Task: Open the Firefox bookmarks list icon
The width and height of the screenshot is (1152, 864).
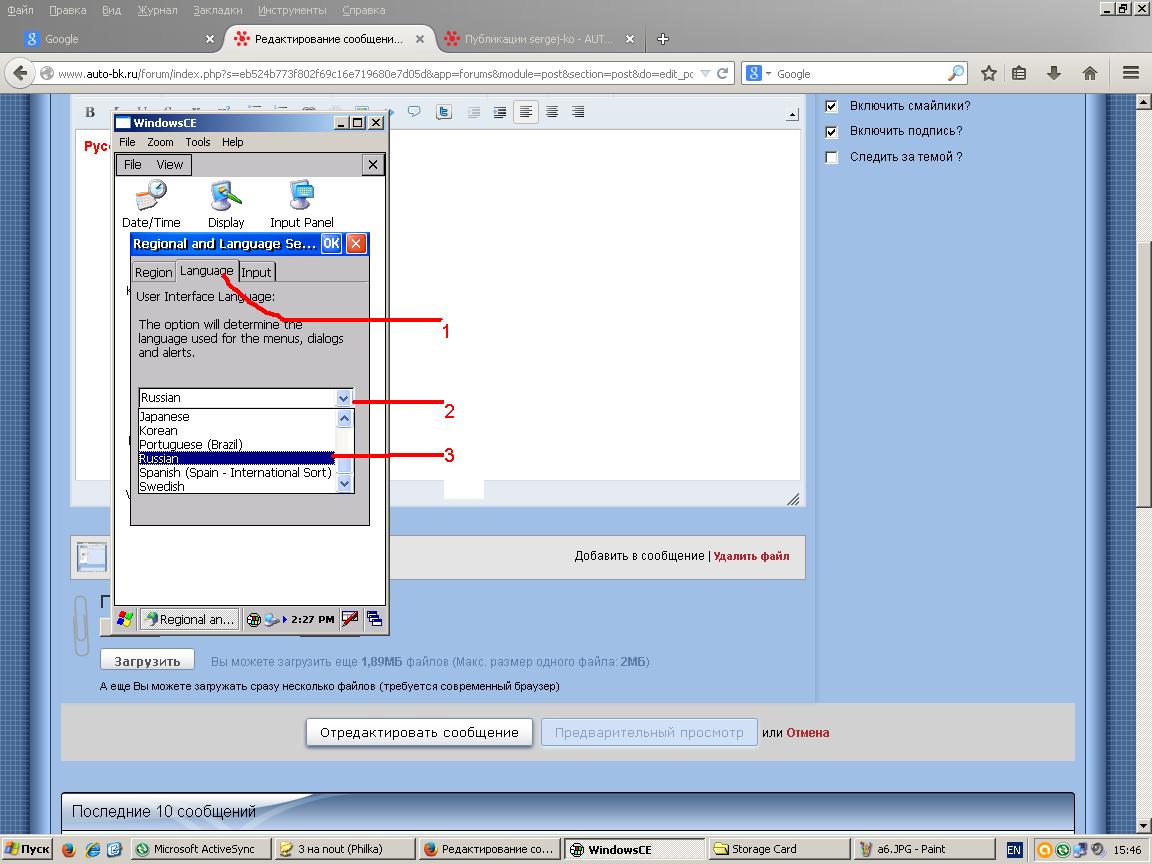Action: pyautogui.click(x=1019, y=73)
